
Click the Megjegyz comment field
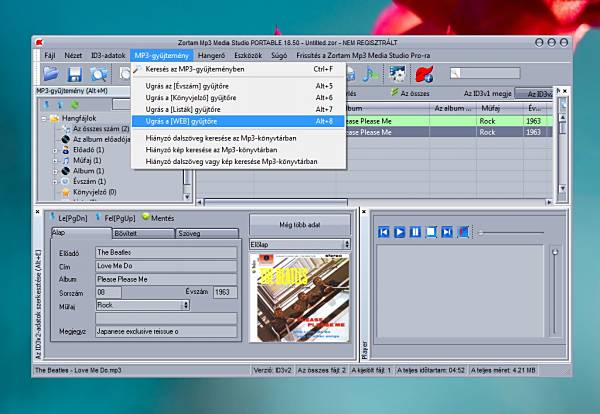(x=166, y=331)
